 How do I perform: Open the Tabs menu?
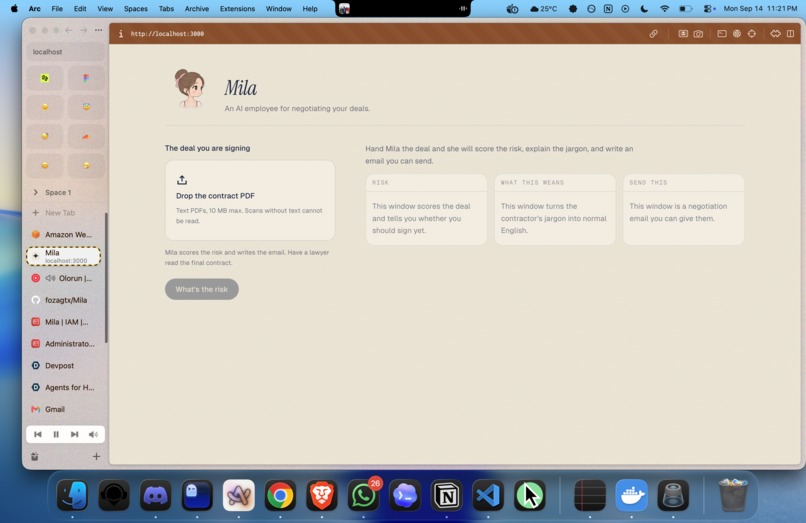click(x=166, y=9)
